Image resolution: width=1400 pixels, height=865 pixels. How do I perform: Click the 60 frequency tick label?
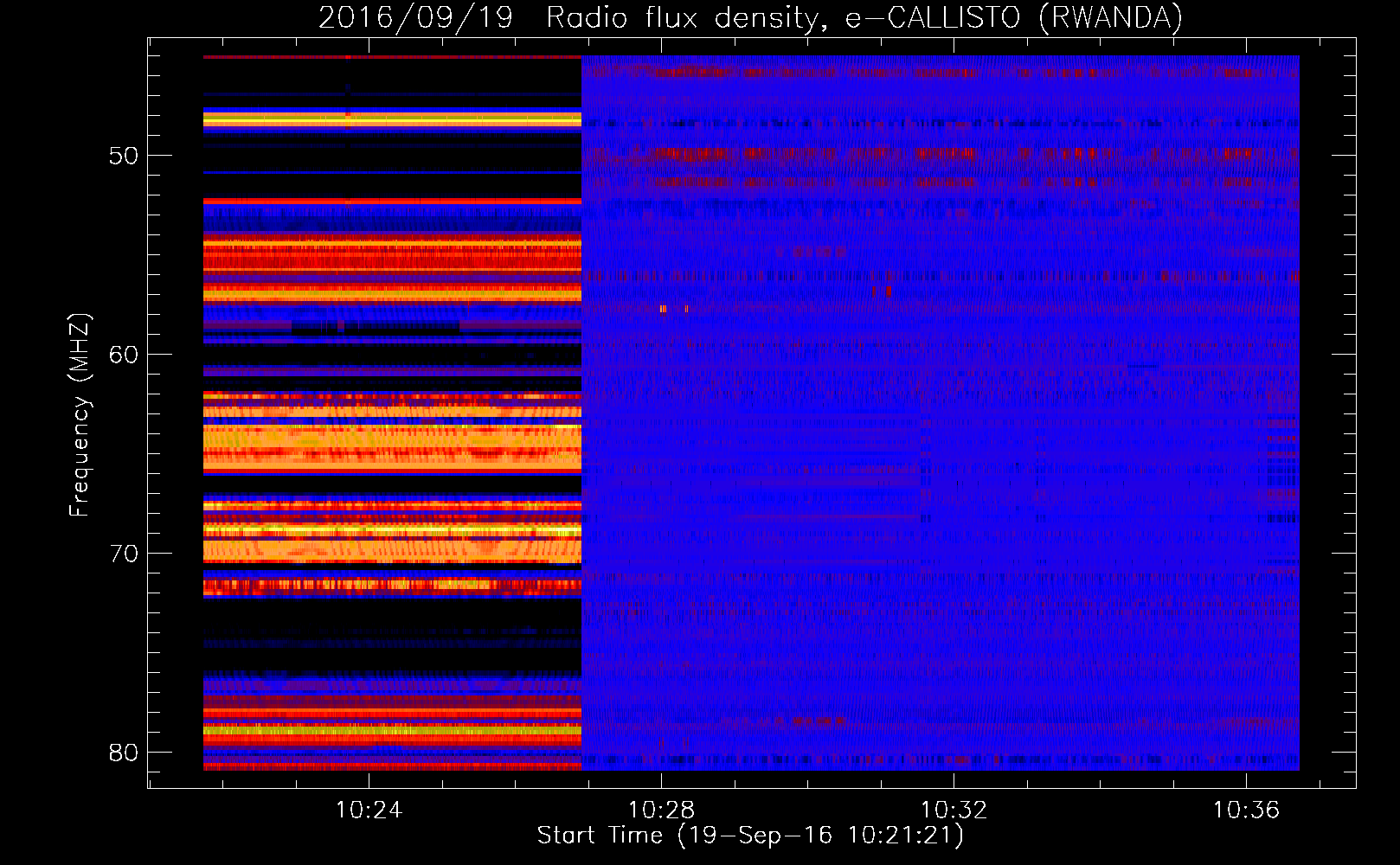coord(123,355)
